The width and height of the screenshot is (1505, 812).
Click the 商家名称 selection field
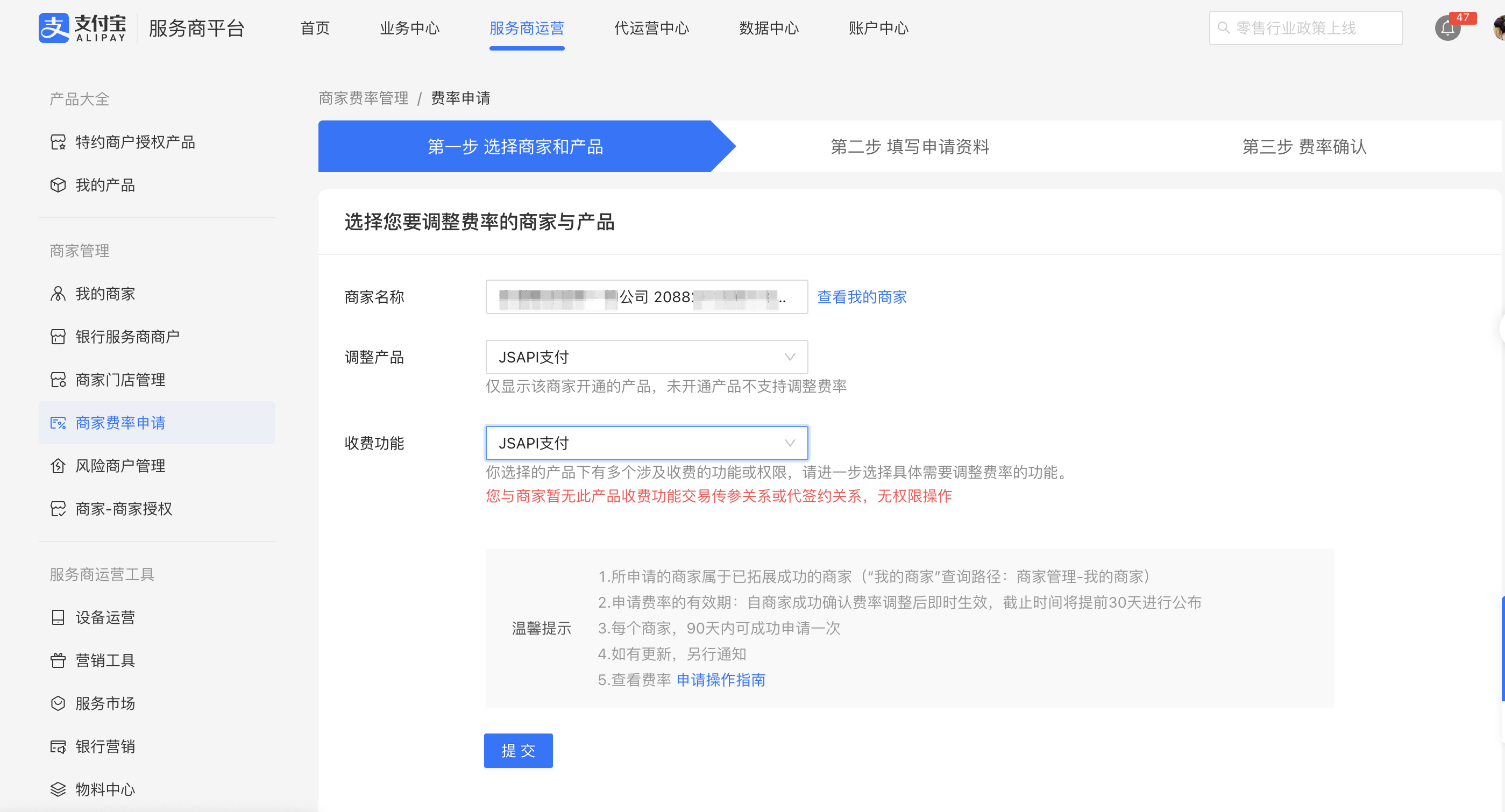[646, 297]
